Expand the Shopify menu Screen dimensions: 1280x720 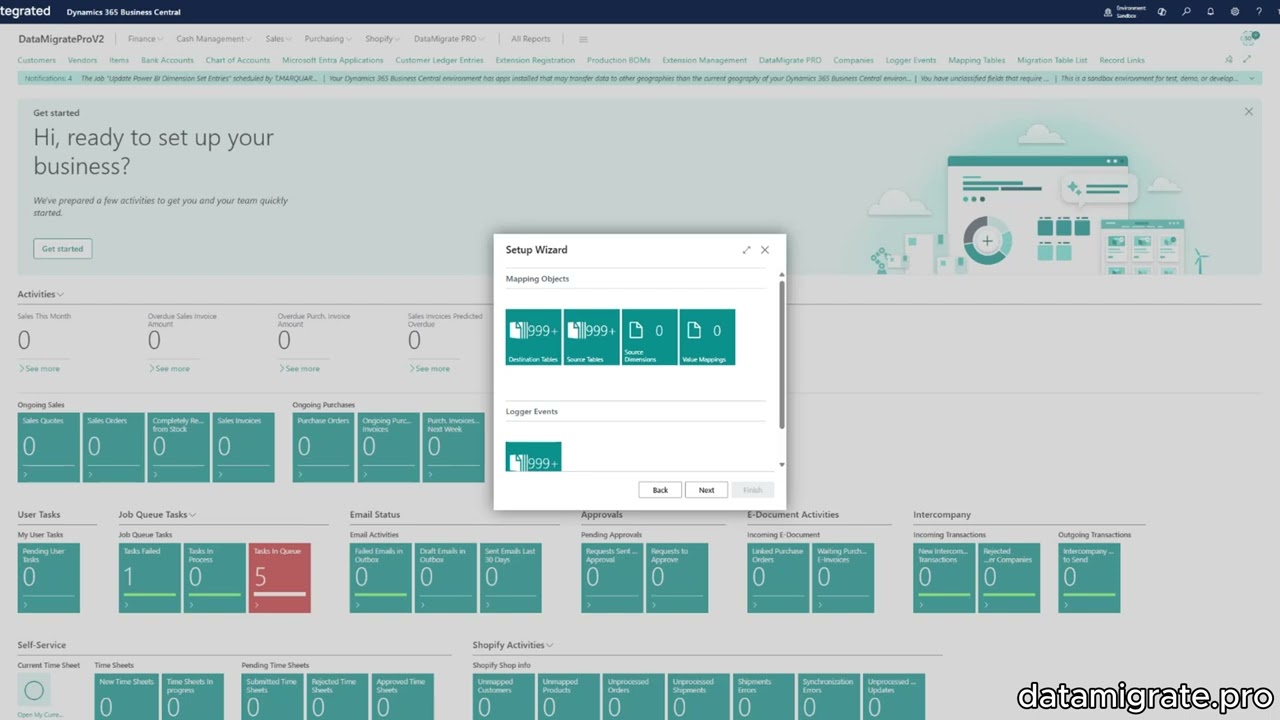tap(382, 39)
